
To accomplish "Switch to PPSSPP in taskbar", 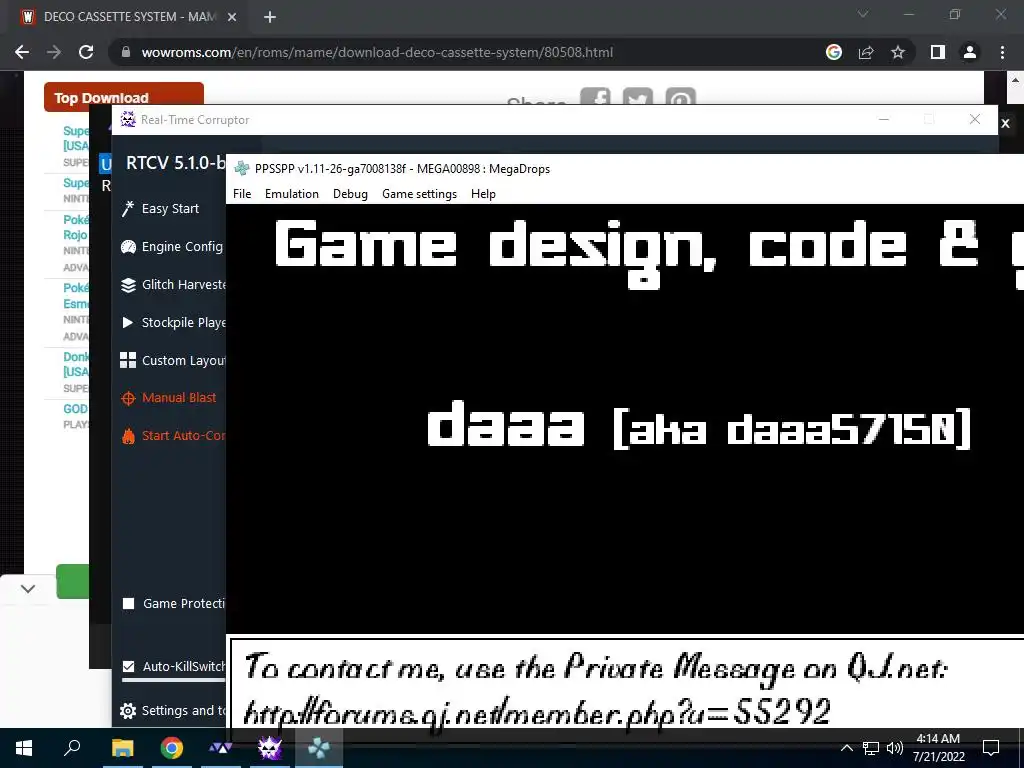I will tap(319, 748).
